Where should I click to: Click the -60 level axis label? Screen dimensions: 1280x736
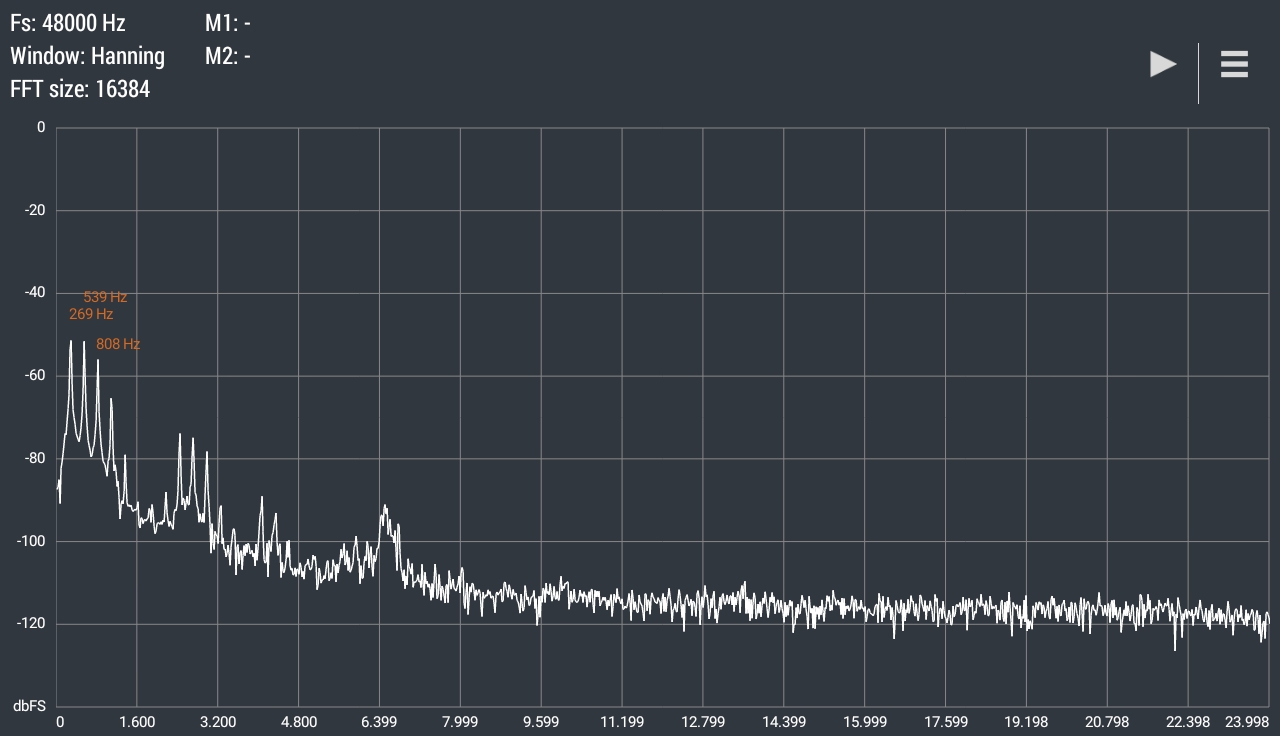click(x=35, y=376)
